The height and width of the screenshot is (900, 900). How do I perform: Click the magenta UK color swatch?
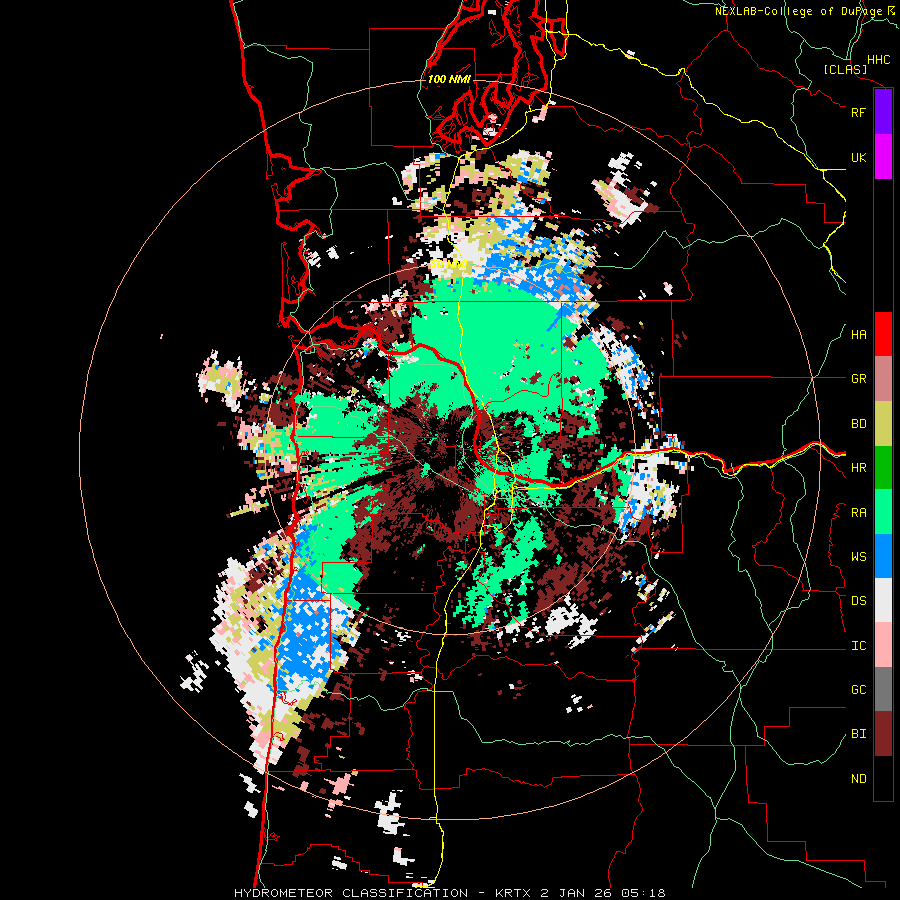(883, 157)
